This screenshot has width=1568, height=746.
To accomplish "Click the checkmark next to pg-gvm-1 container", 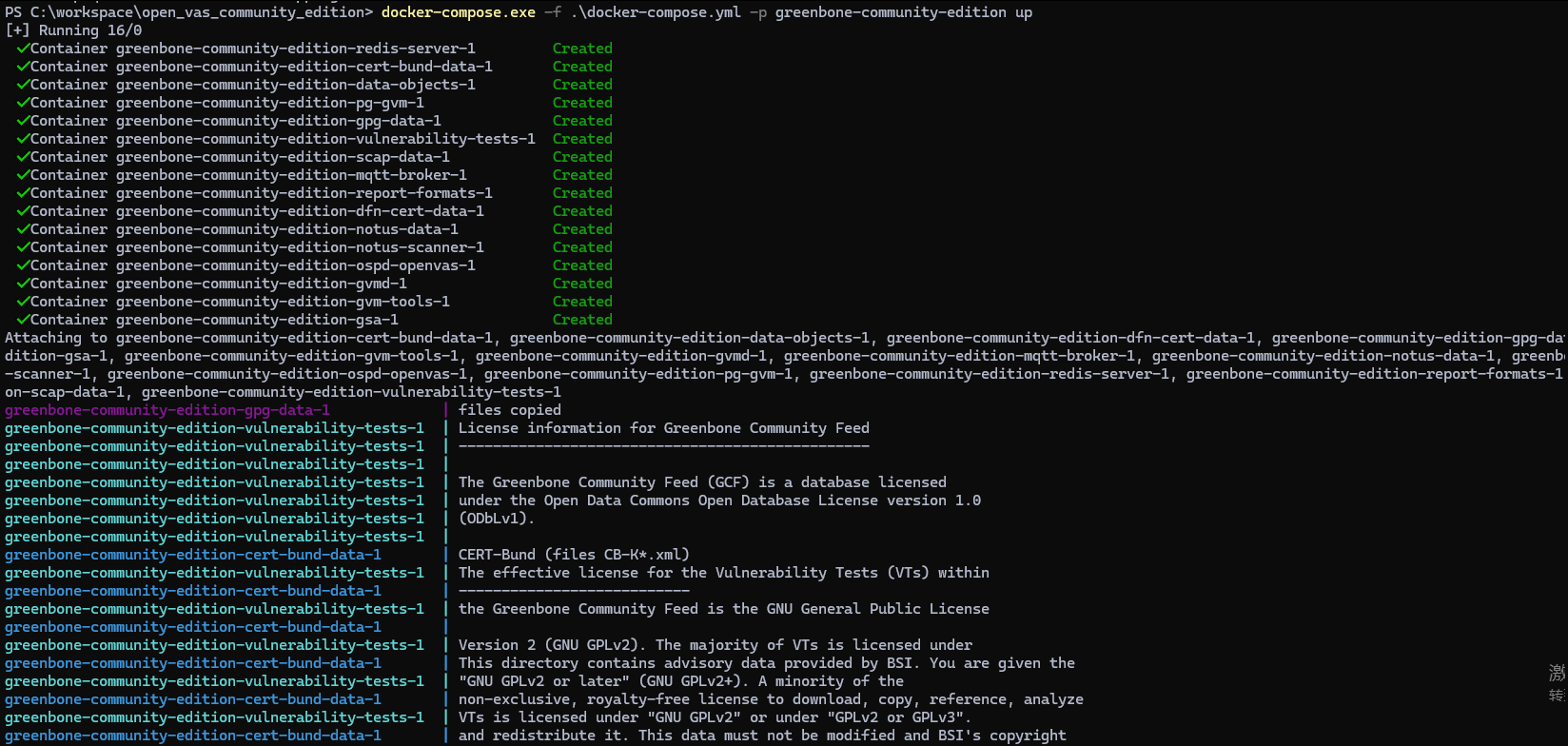I will click(23, 103).
